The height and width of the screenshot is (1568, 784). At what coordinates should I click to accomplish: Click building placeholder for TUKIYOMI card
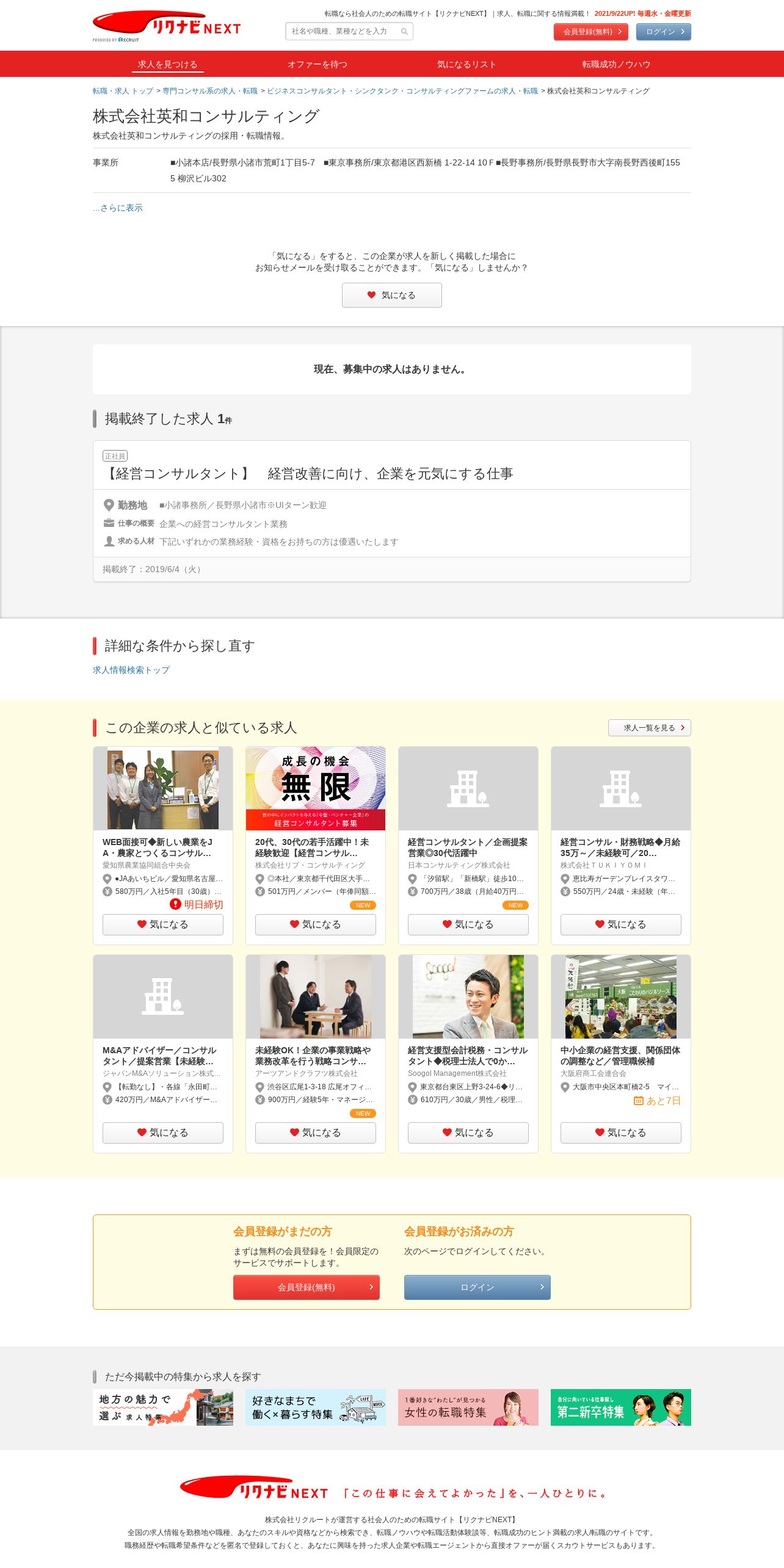pos(621,788)
